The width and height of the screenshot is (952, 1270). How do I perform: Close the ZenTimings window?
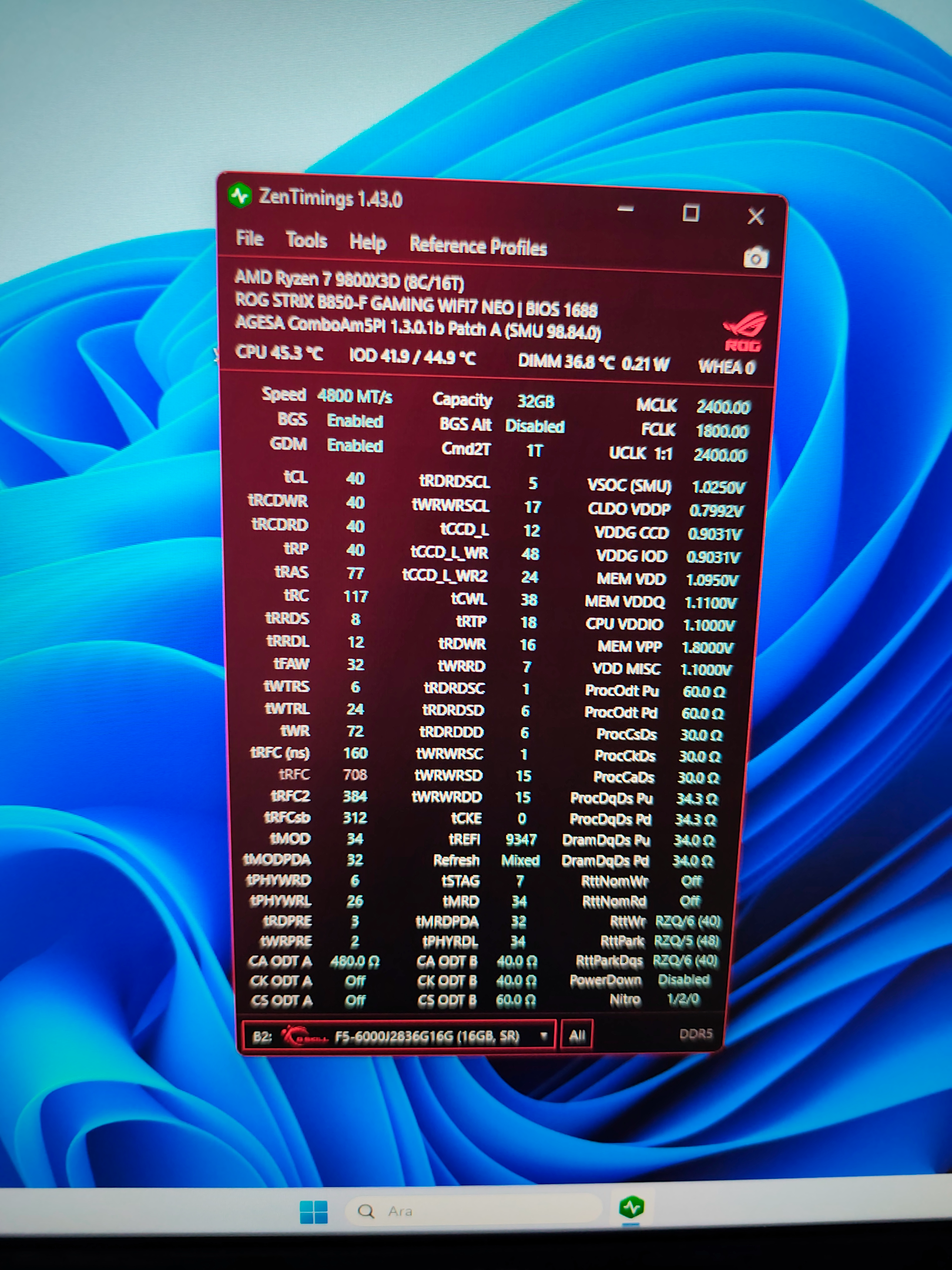click(x=756, y=216)
